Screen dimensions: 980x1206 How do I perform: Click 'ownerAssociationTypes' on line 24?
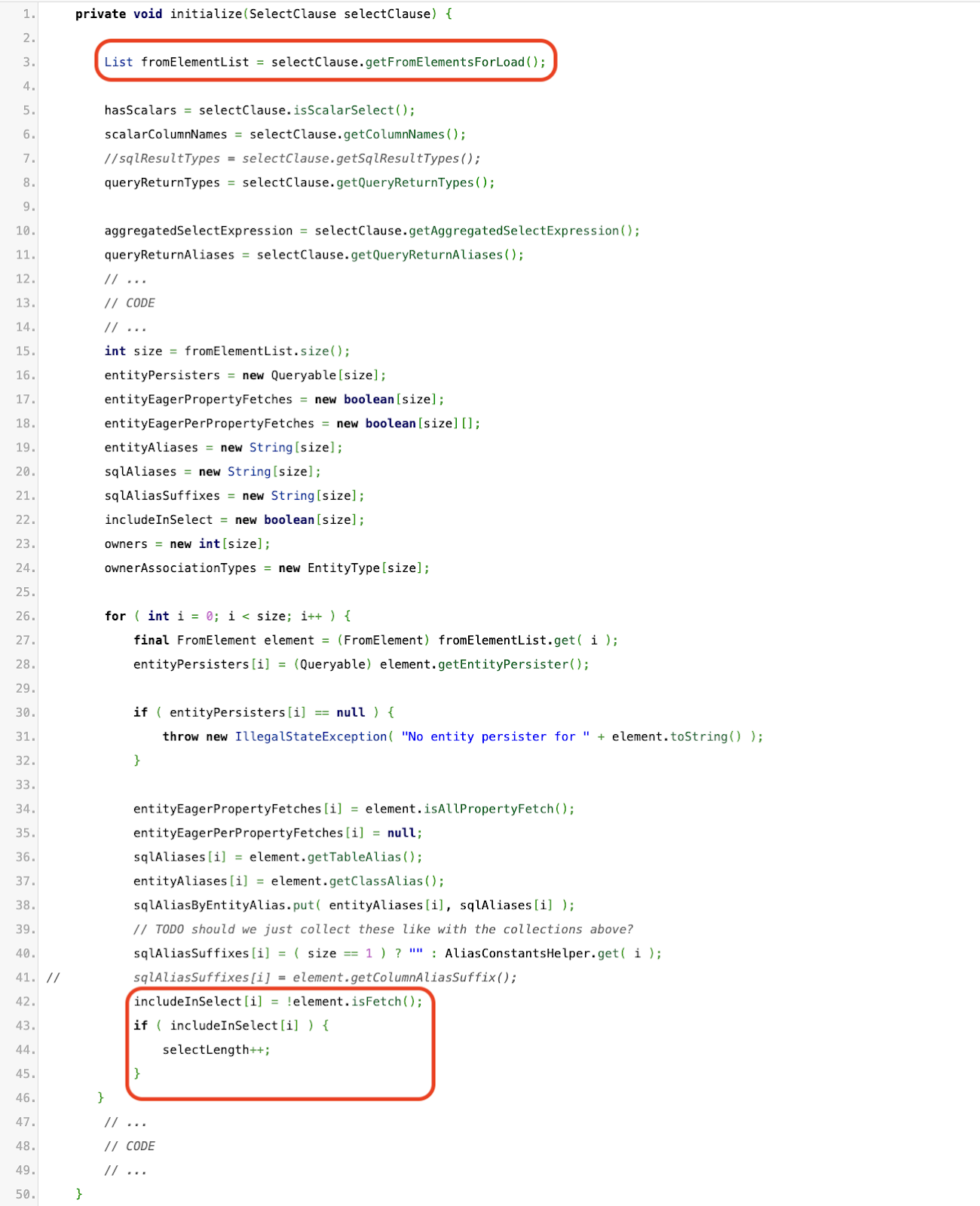[180, 568]
